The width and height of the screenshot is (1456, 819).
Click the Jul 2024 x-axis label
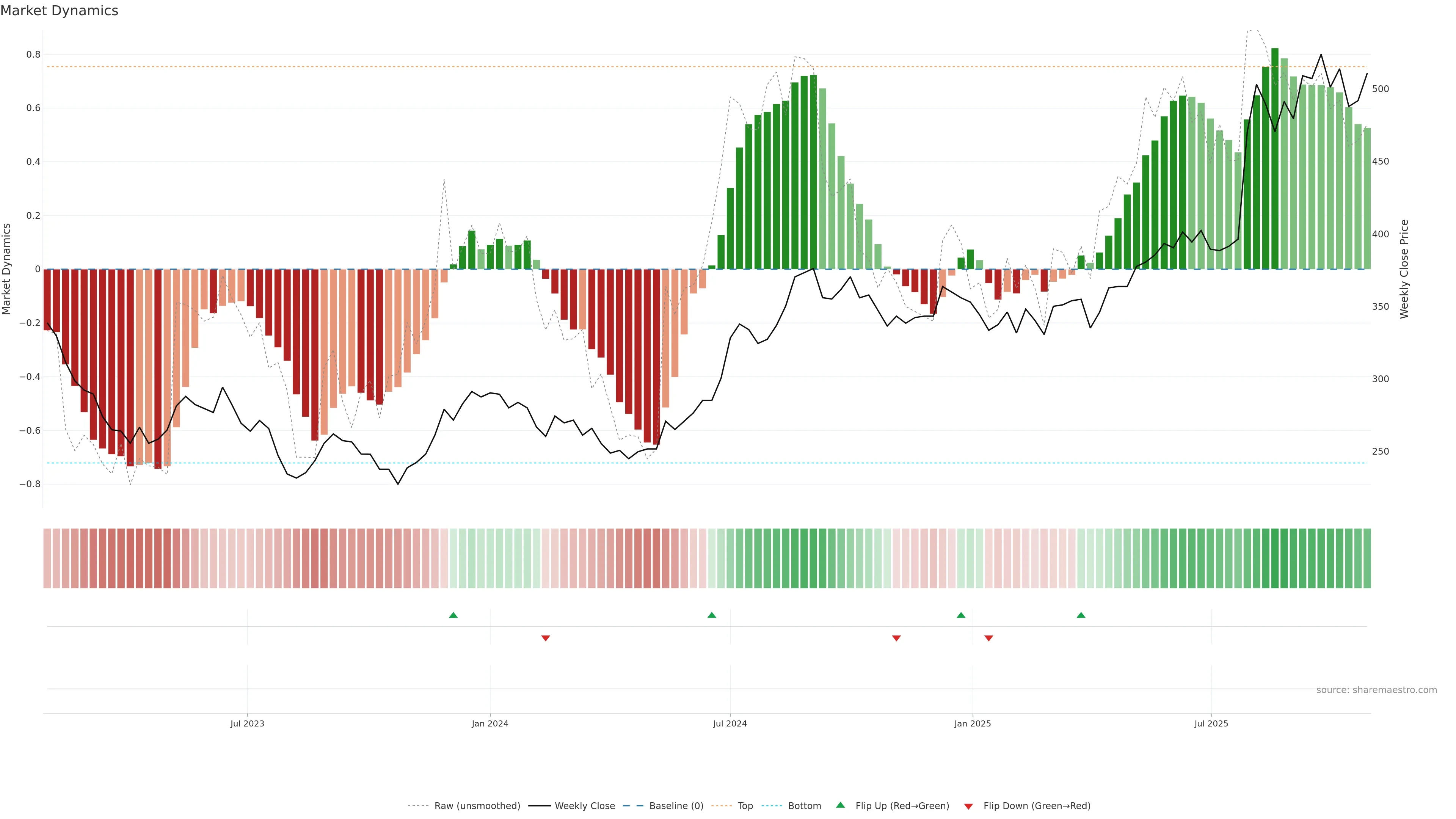[730, 723]
